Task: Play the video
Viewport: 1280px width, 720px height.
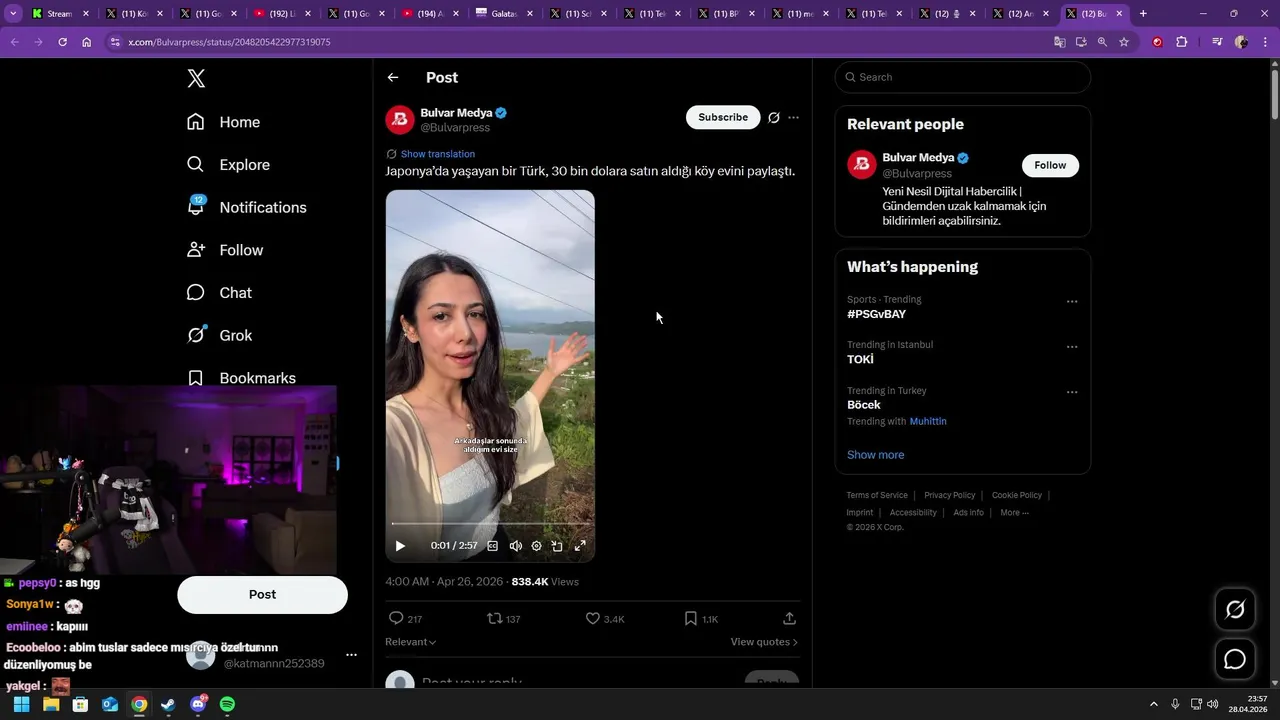Action: click(400, 546)
